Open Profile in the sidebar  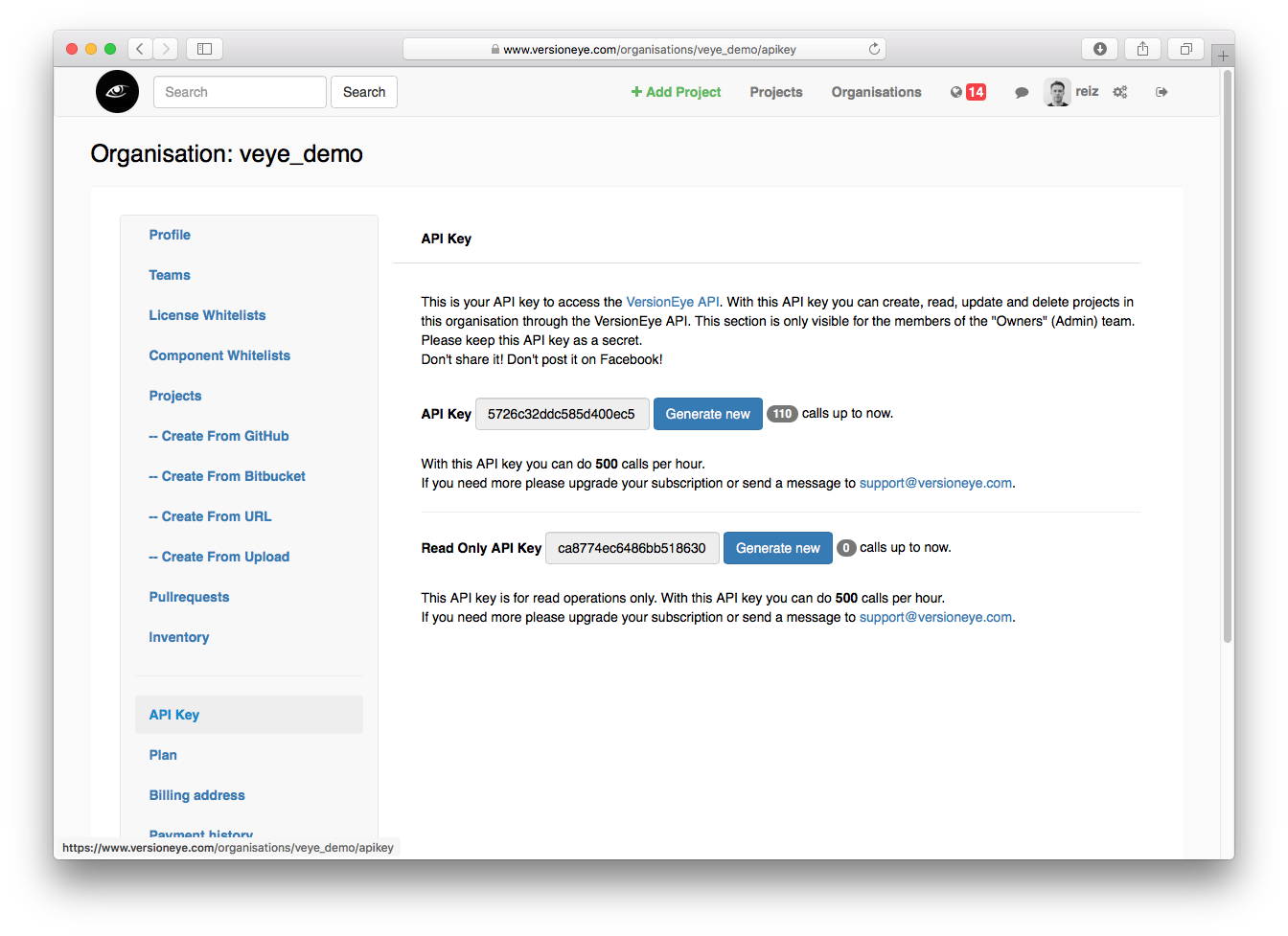coord(170,235)
